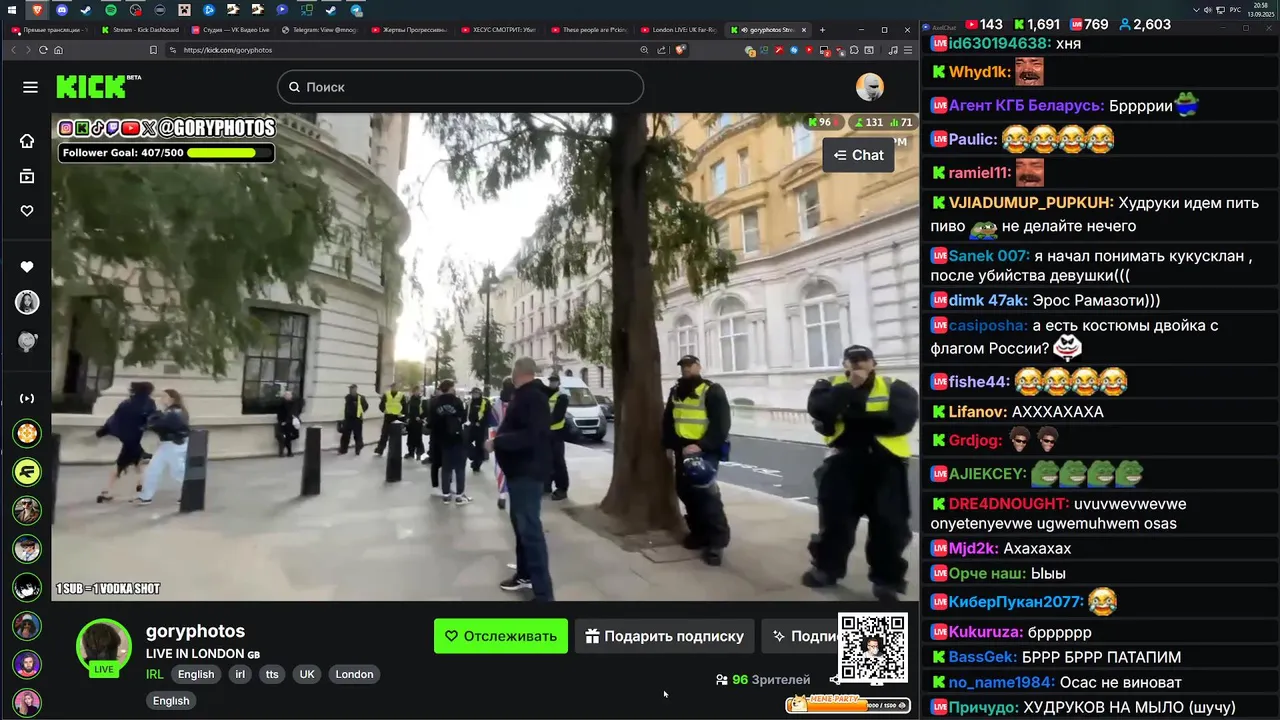Open a new browser tab with plus
The width and height of the screenshot is (1280, 720).
click(x=823, y=30)
